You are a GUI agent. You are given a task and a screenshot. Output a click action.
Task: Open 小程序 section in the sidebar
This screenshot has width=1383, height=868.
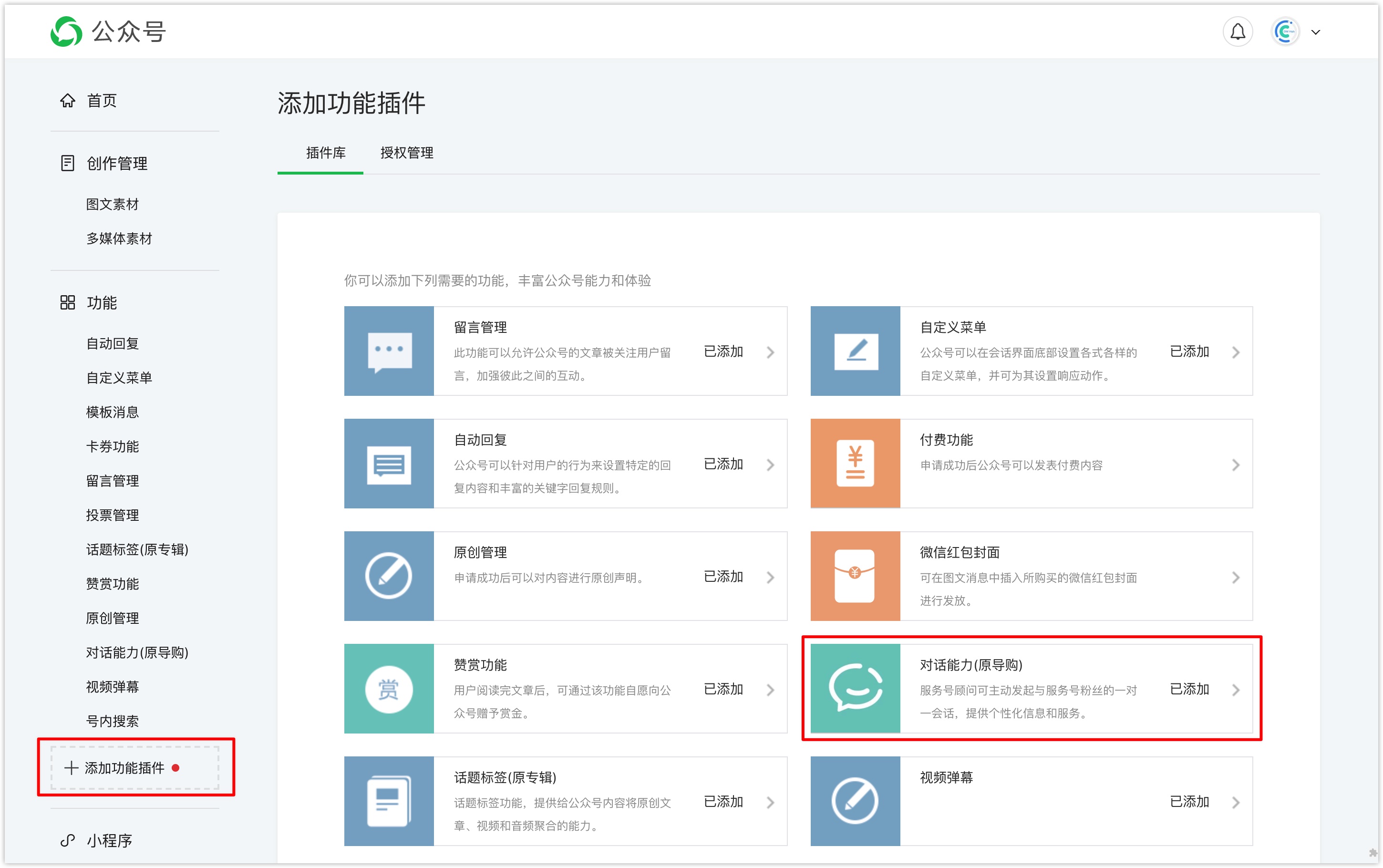click(x=109, y=840)
